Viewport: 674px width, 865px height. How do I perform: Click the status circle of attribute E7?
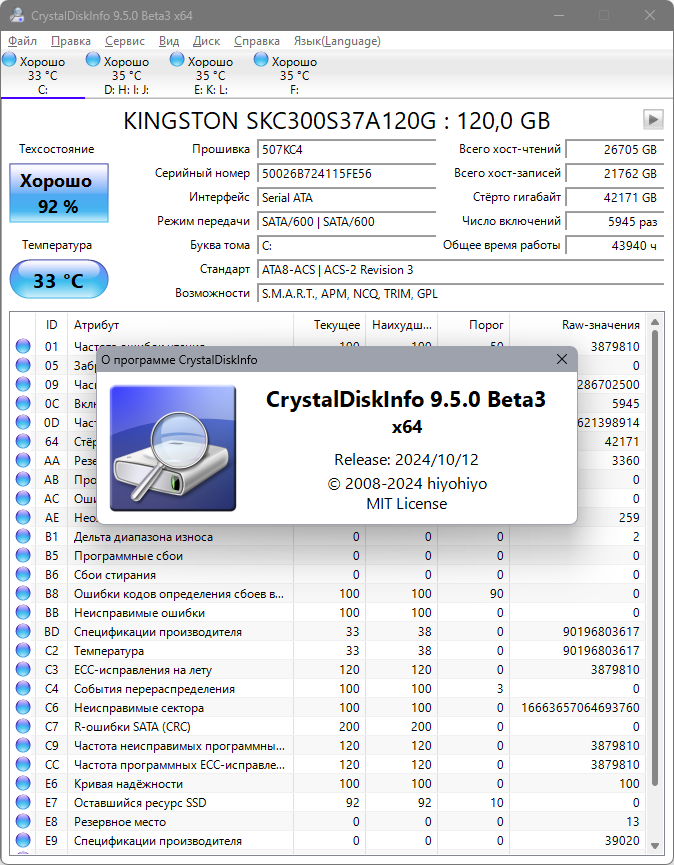23,803
